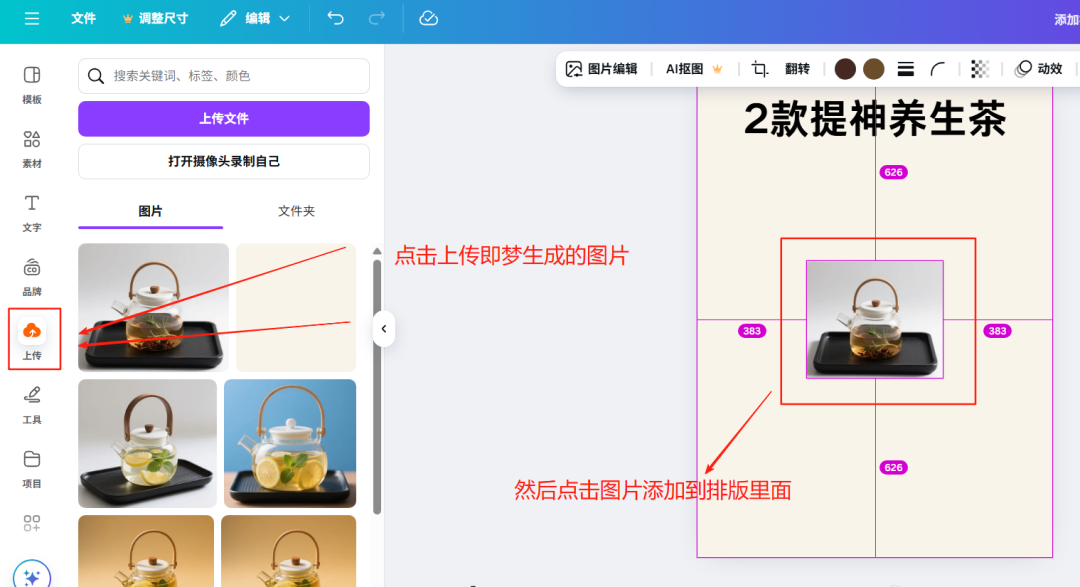
Task: Select the teapot image on canvas
Action: pos(875,320)
